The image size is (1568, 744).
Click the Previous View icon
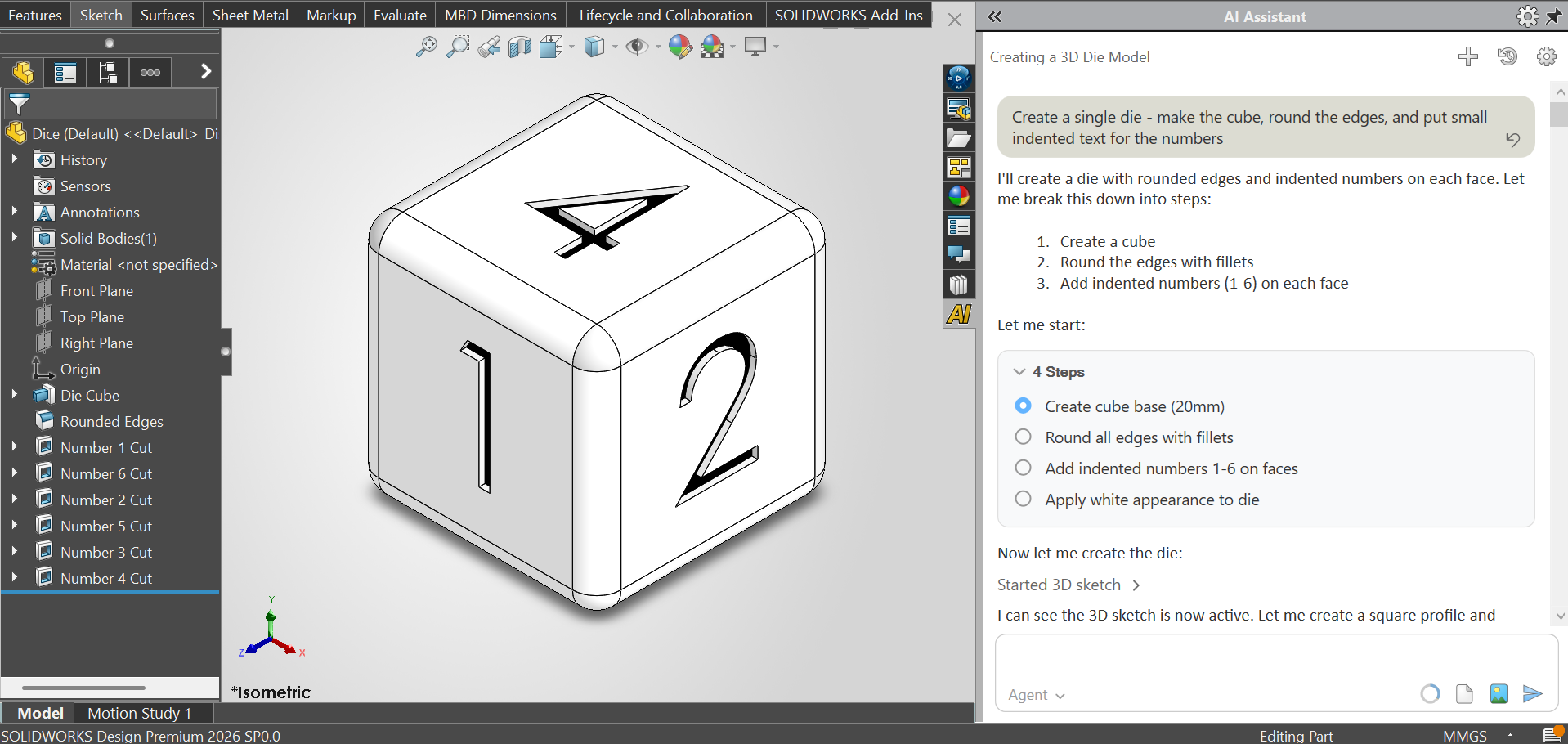click(489, 47)
